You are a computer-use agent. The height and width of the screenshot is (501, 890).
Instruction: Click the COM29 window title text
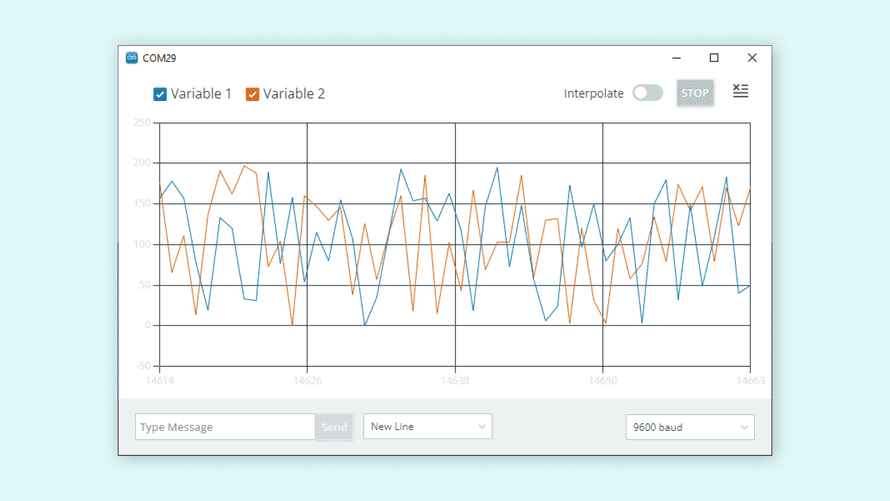[x=159, y=58]
